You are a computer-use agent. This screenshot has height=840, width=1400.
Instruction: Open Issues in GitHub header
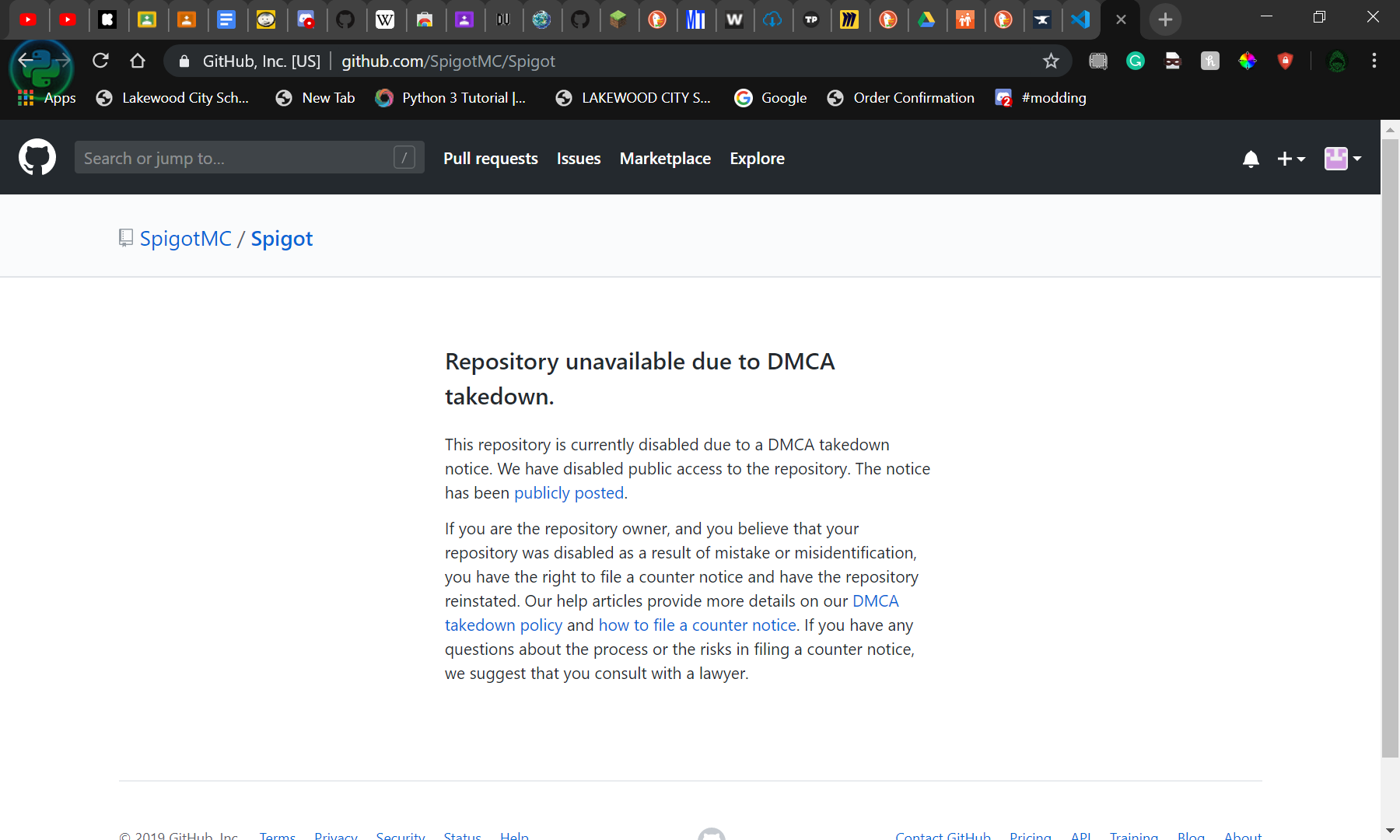coord(579,159)
